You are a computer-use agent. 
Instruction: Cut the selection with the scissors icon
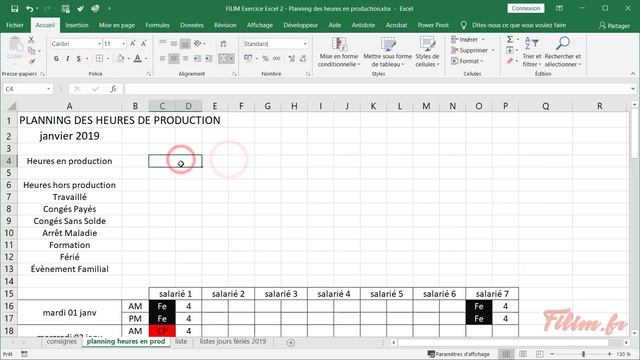31,40
